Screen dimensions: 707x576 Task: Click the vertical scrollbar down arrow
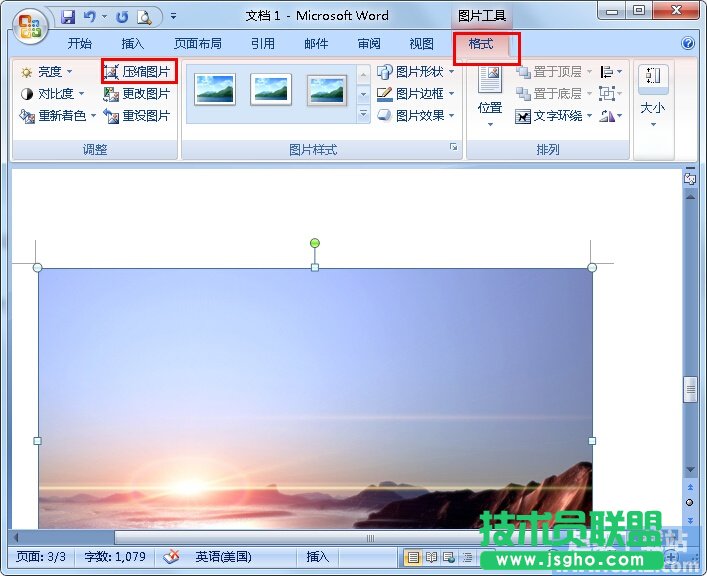click(690, 470)
